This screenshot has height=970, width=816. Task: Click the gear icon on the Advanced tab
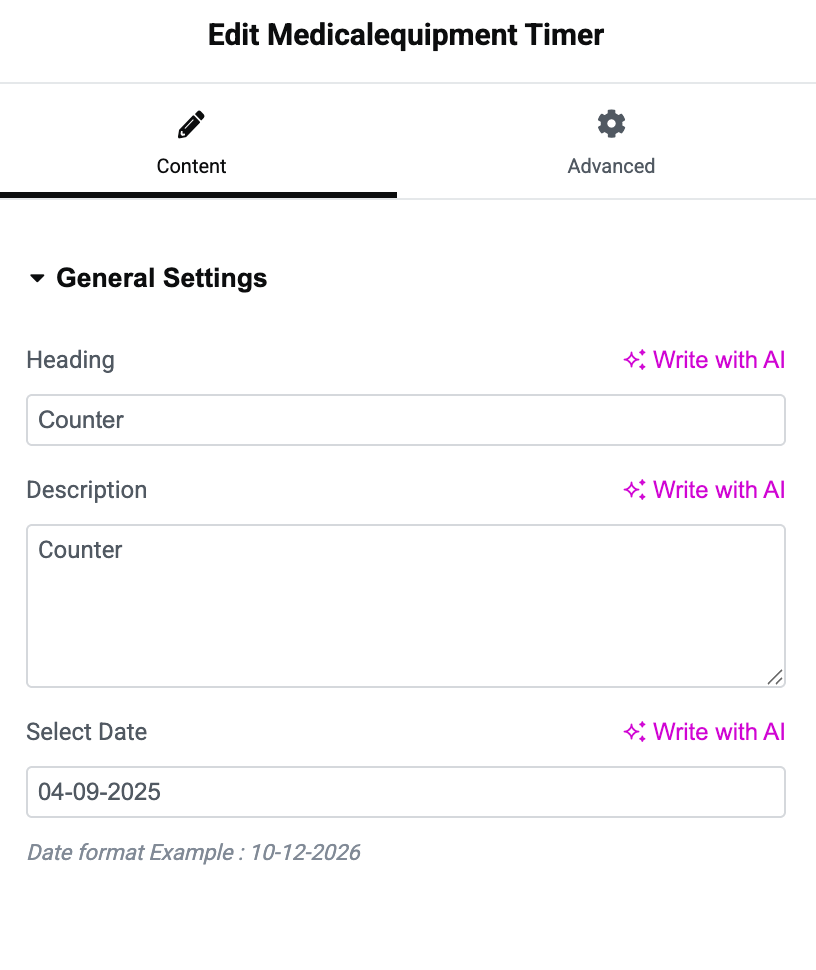point(611,124)
